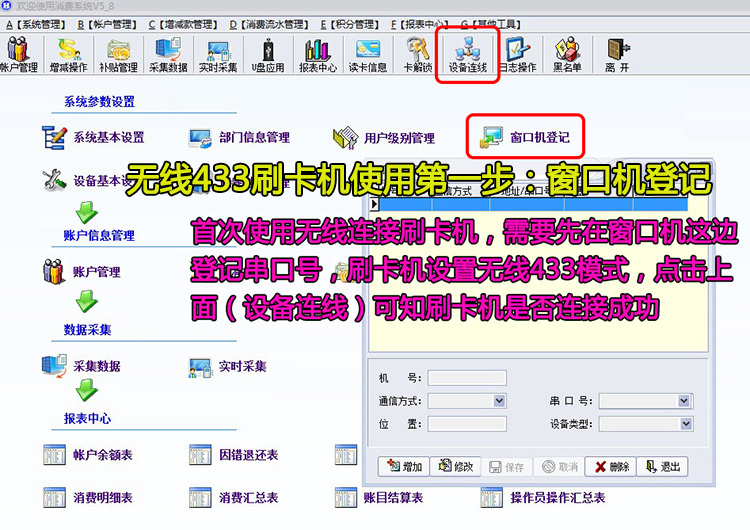Open the 设备类型 dropdown
Image resolution: width=750 pixels, height=530 pixels.
(x=683, y=424)
